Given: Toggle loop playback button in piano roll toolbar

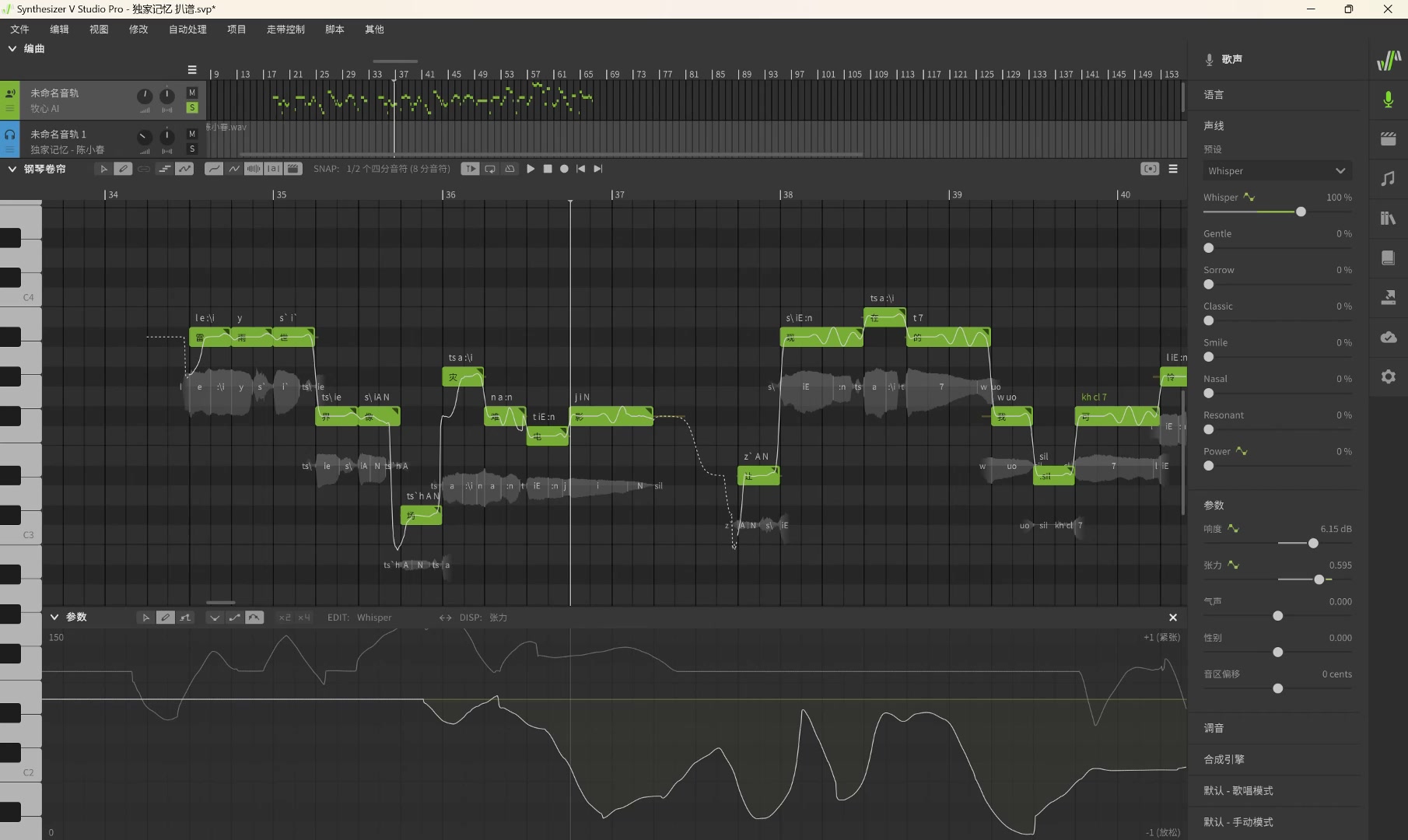Looking at the screenshot, I should [x=490, y=169].
